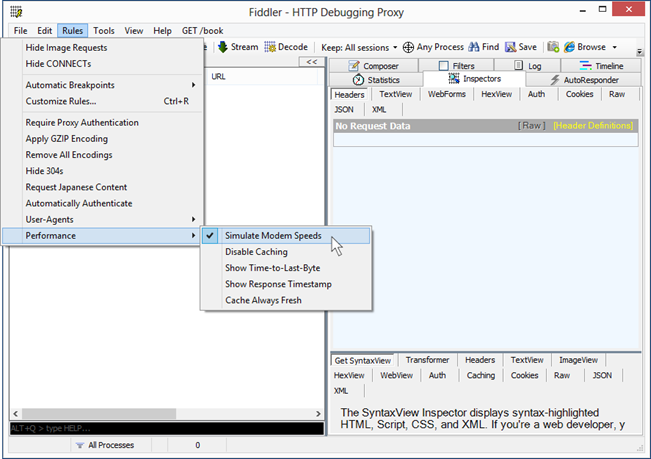Toggle Hide 304s rule
Screen dimensions: 651x459
pos(103,171)
